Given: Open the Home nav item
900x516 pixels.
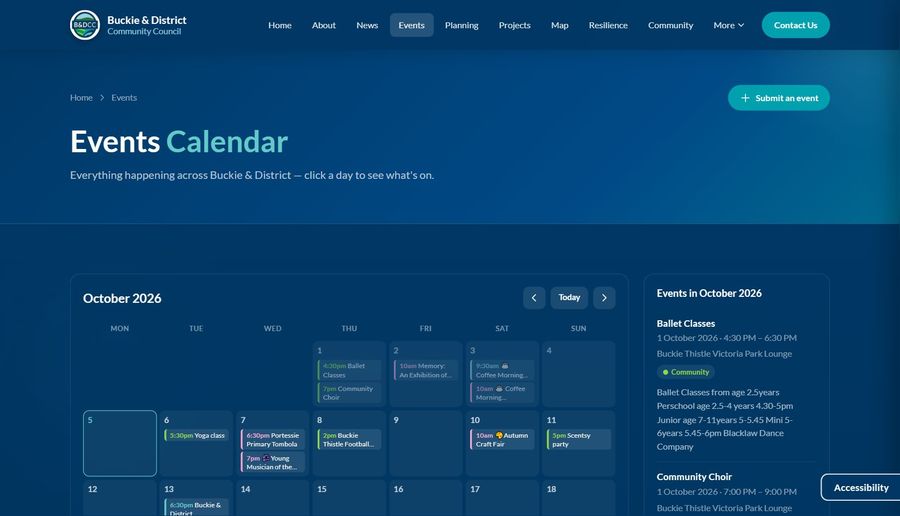Looking at the screenshot, I should click(x=280, y=25).
